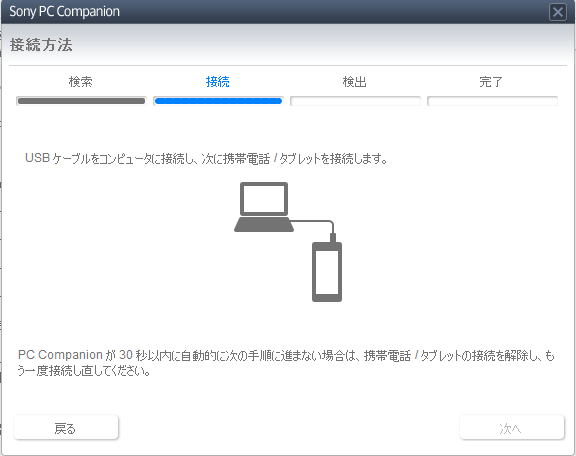Click the gray 検索 progress bar
Screen dimensions: 576x456
click(81, 101)
